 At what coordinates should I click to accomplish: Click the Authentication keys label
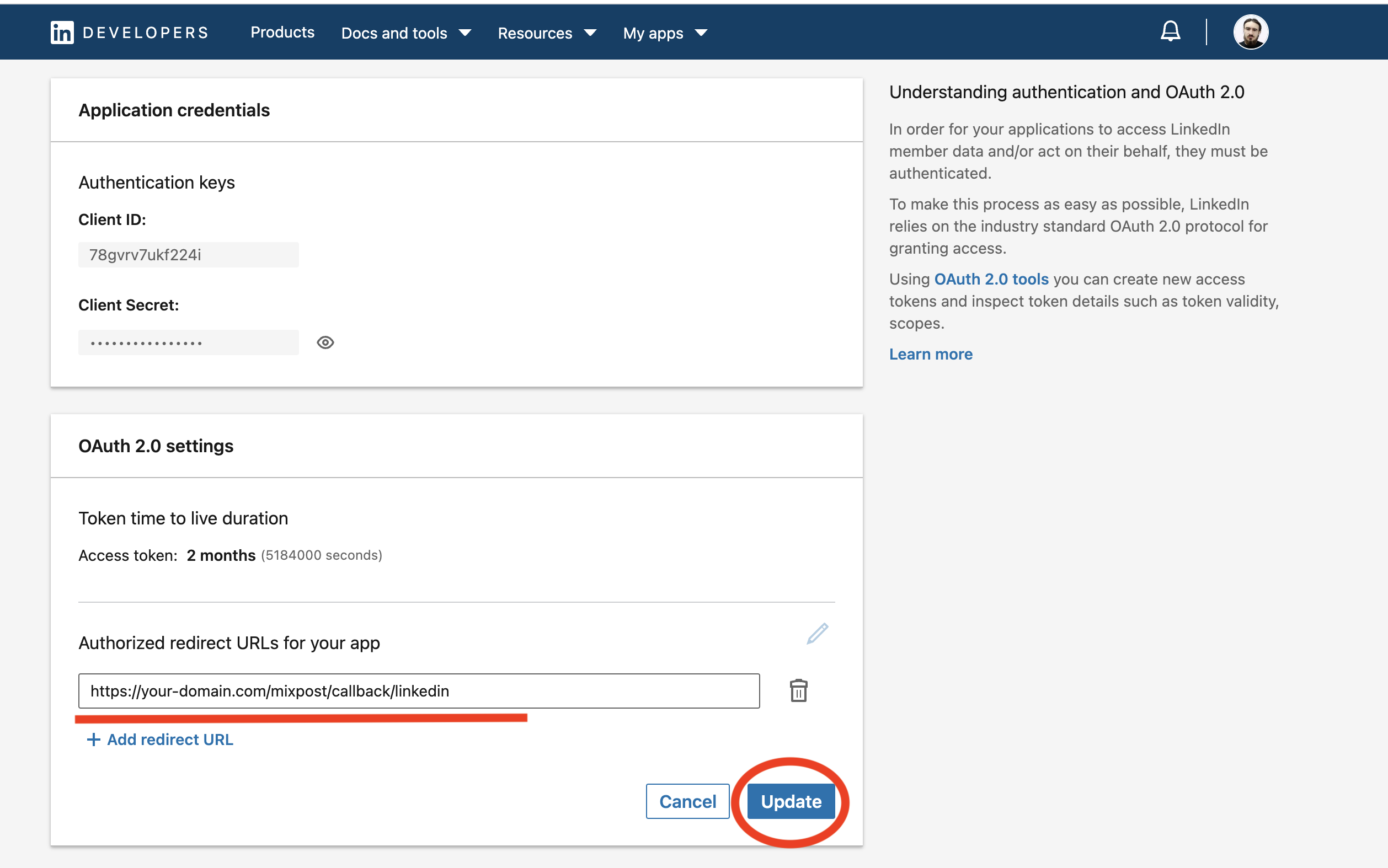[x=157, y=183]
